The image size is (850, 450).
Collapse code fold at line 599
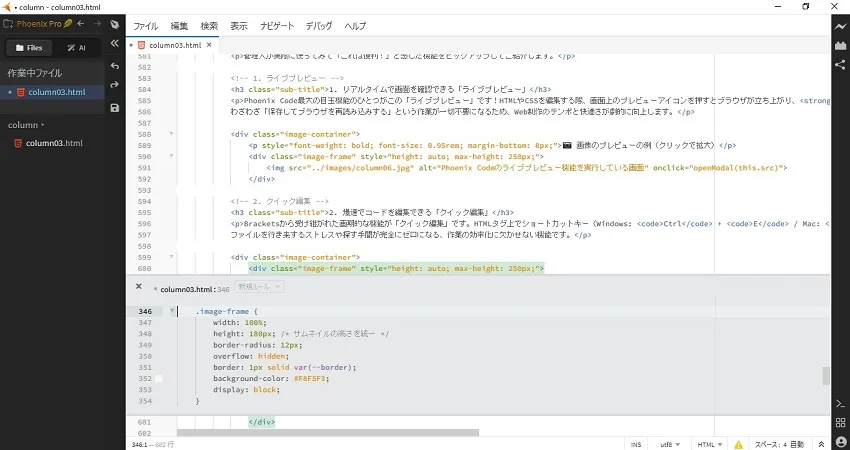171,256
